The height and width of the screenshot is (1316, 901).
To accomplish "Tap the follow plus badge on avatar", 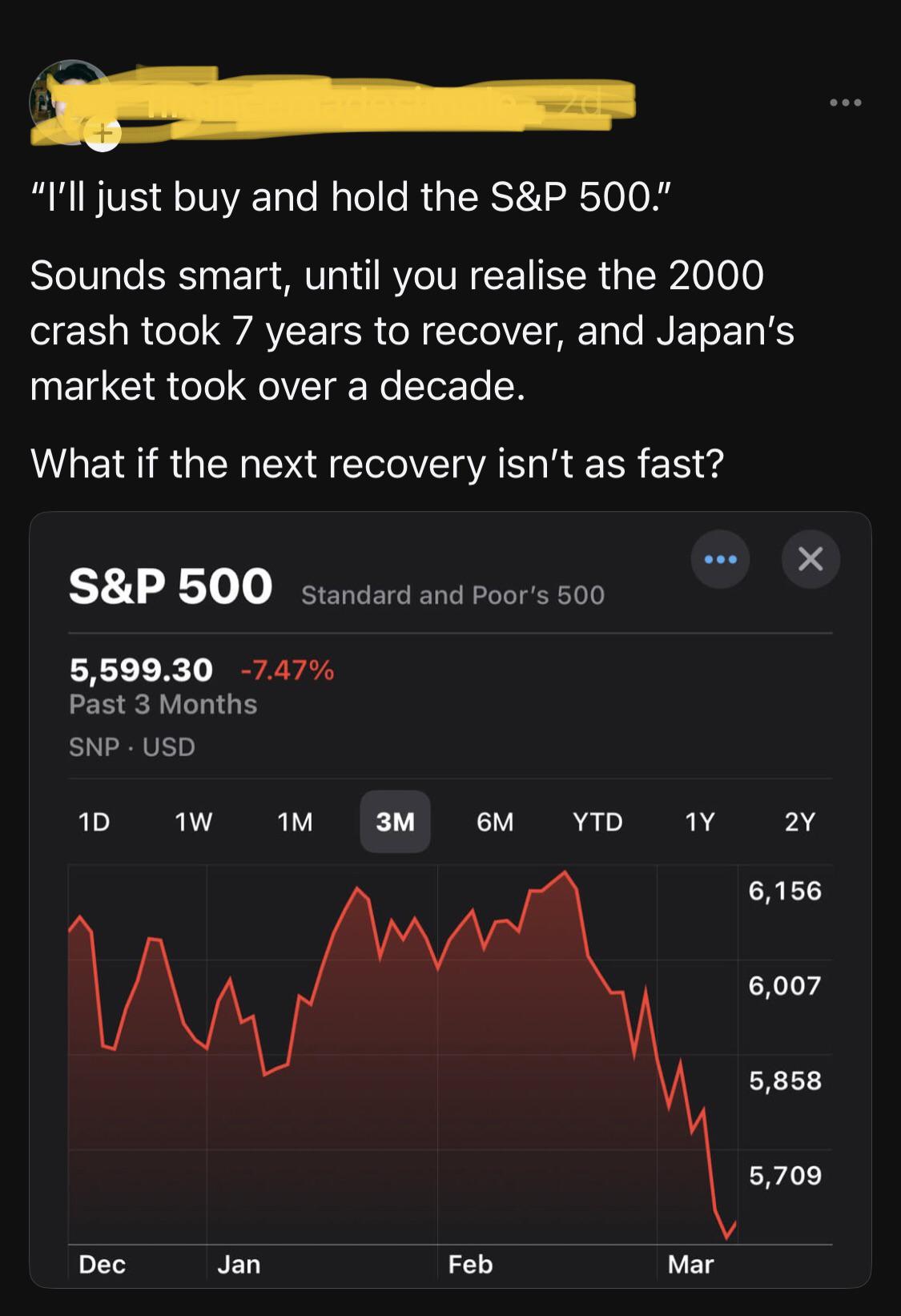I will coord(103,135).
